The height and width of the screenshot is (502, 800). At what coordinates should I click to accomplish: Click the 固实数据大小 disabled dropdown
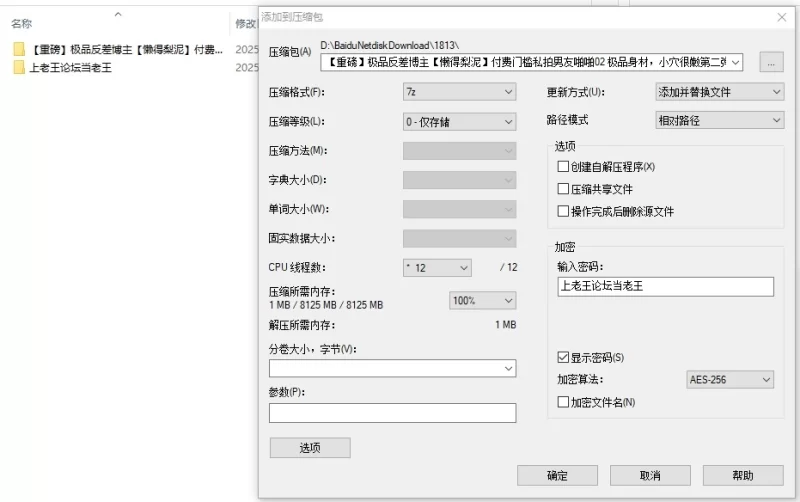pos(459,238)
